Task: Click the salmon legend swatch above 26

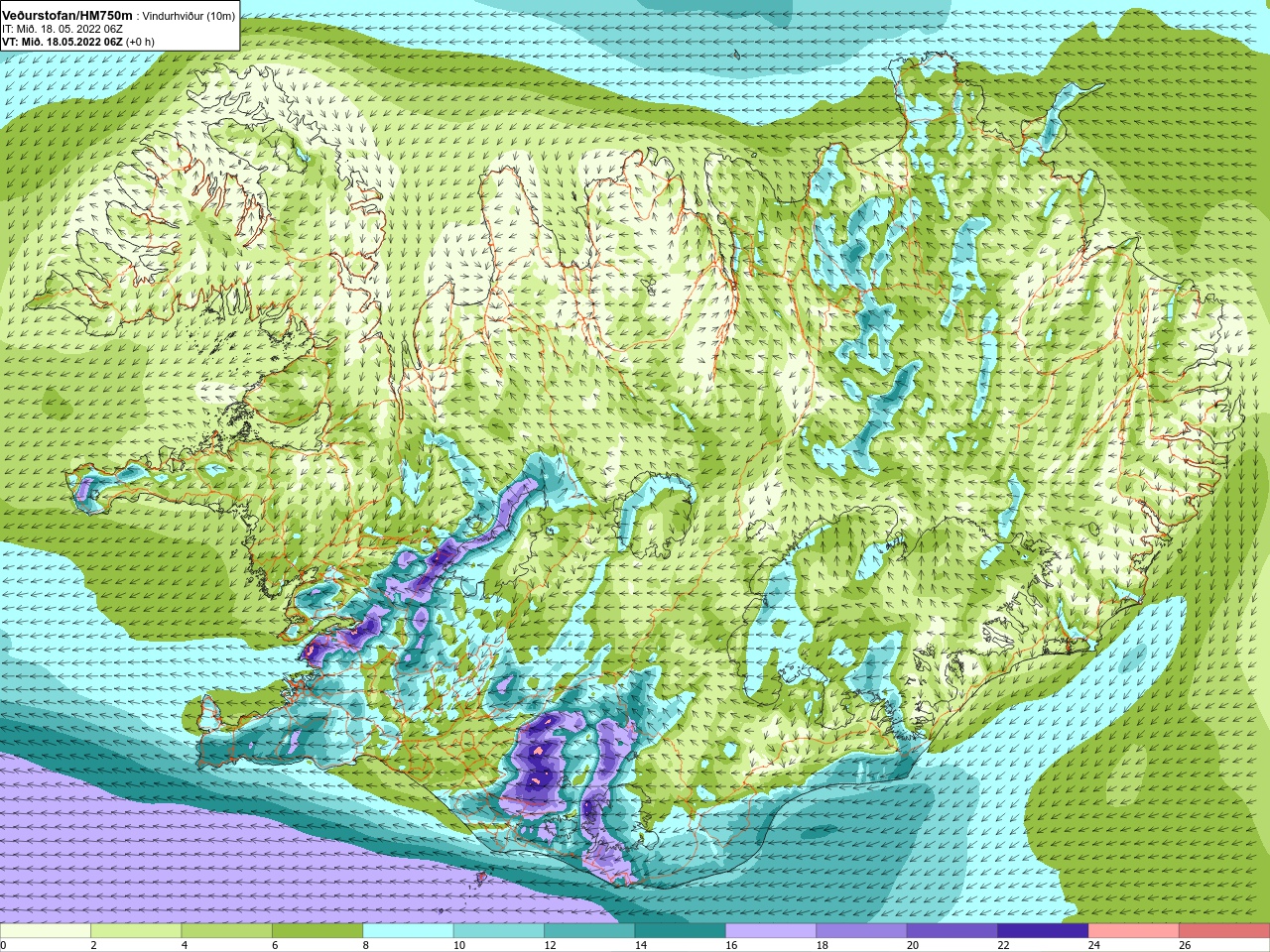Action: click(1224, 931)
